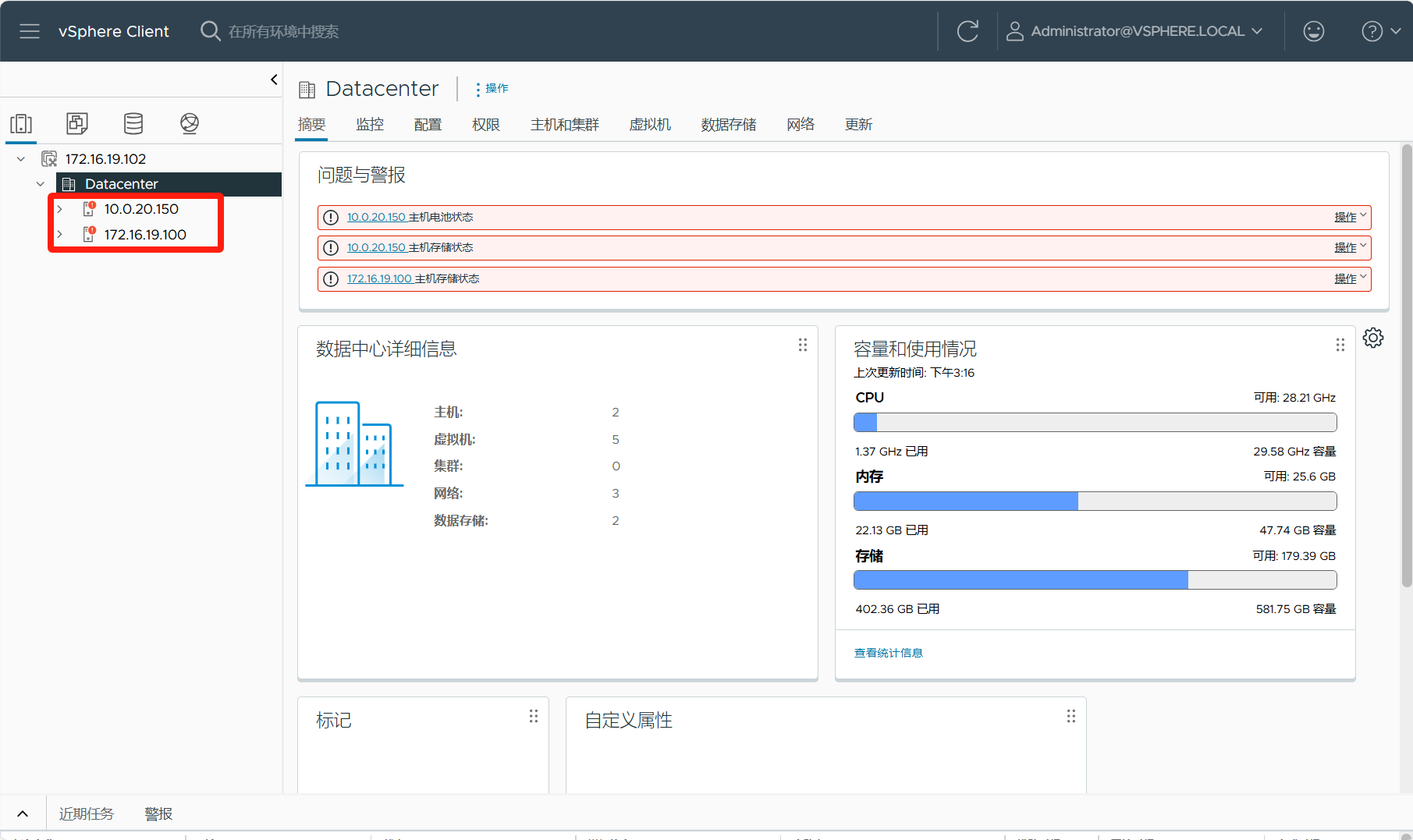Image resolution: width=1413 pixels, height=840 pixels.
Task: Open Administrator@VSPHERE.LOCAL user dropdown
Action: click(1135, 31)
